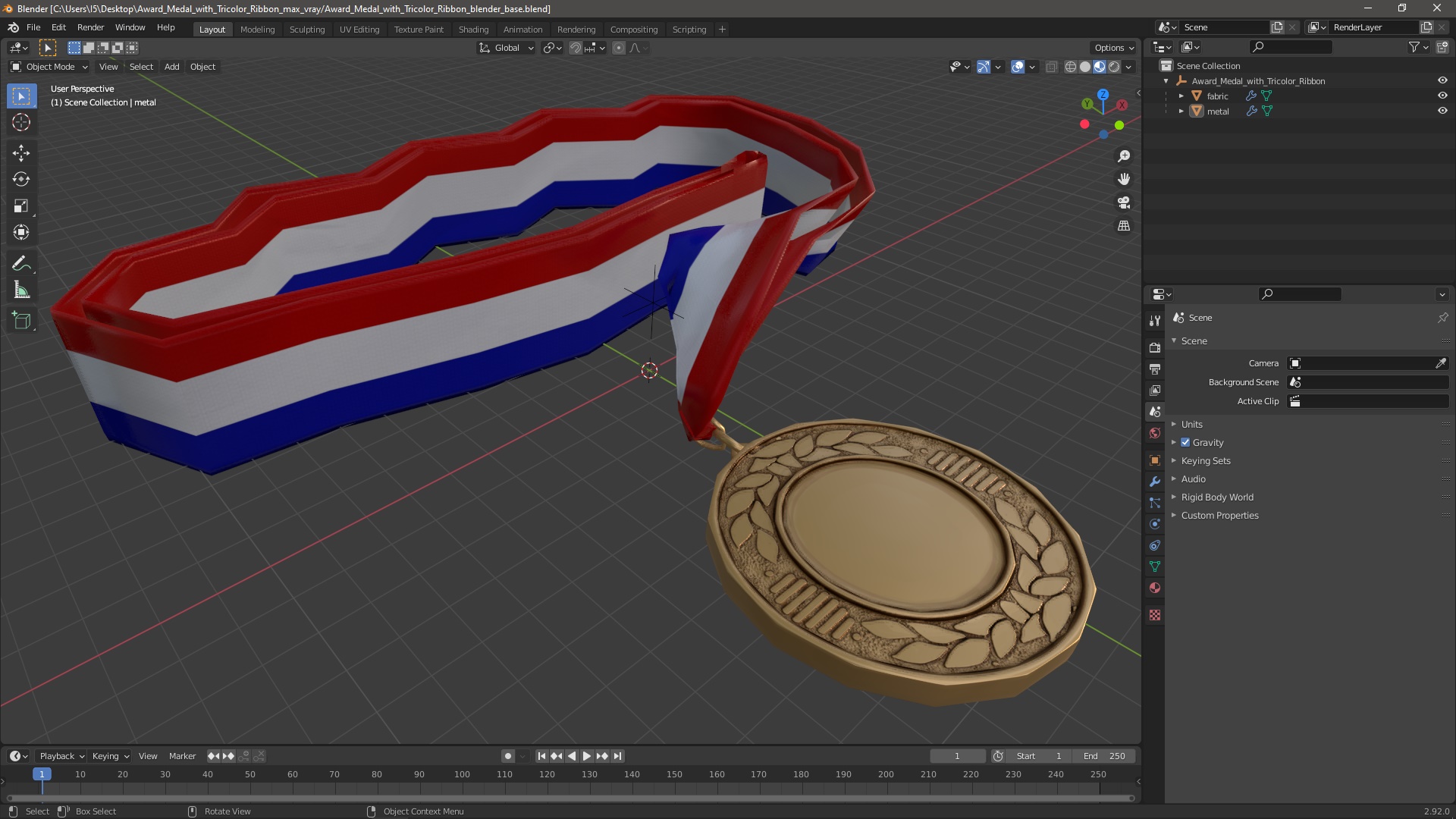
Task: Switch to rendered viewport shading
Action: click(x=1114, y=67)
